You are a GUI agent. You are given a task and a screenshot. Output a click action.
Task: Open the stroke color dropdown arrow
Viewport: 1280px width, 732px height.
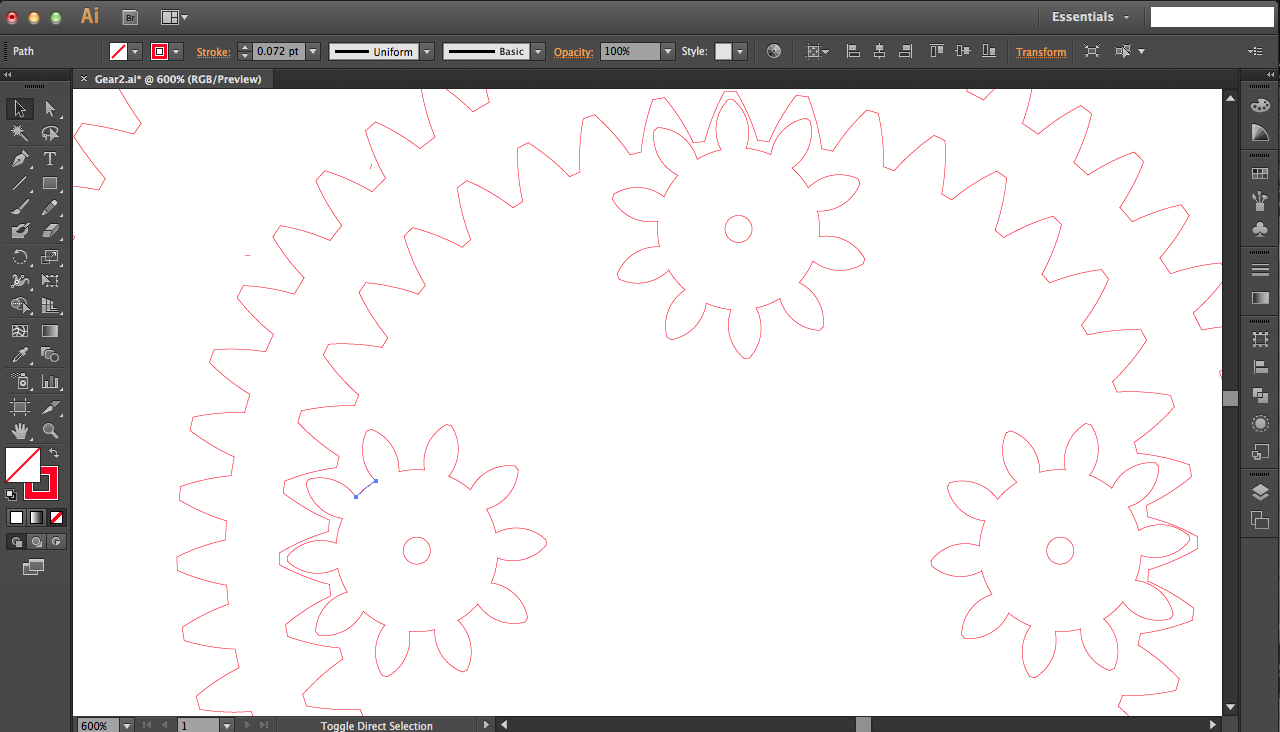tap(177, 51)
